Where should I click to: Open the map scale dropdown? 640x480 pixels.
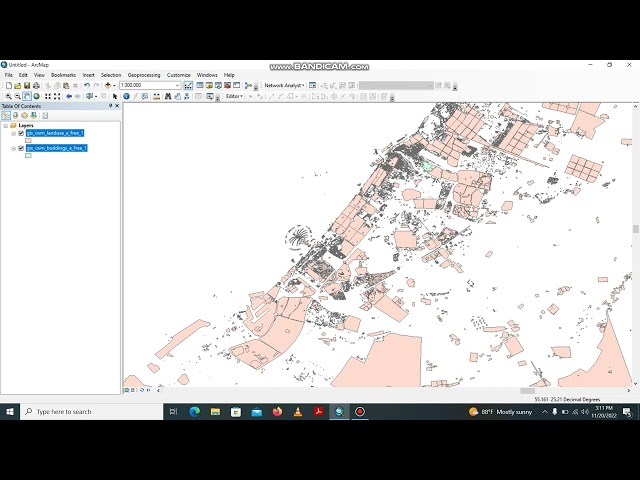(178, 85)
